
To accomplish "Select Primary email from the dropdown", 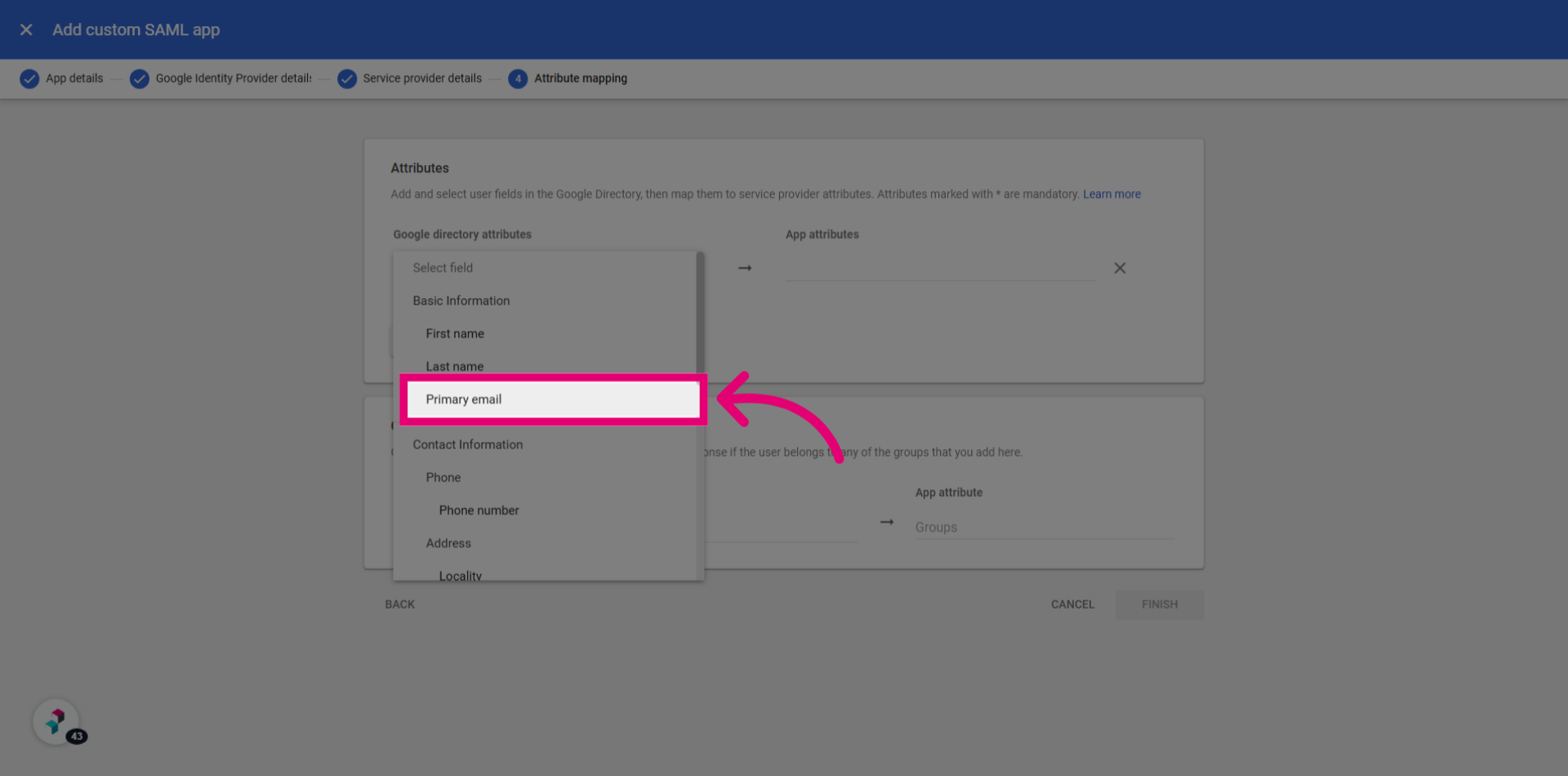I will [x=553, y=399].
